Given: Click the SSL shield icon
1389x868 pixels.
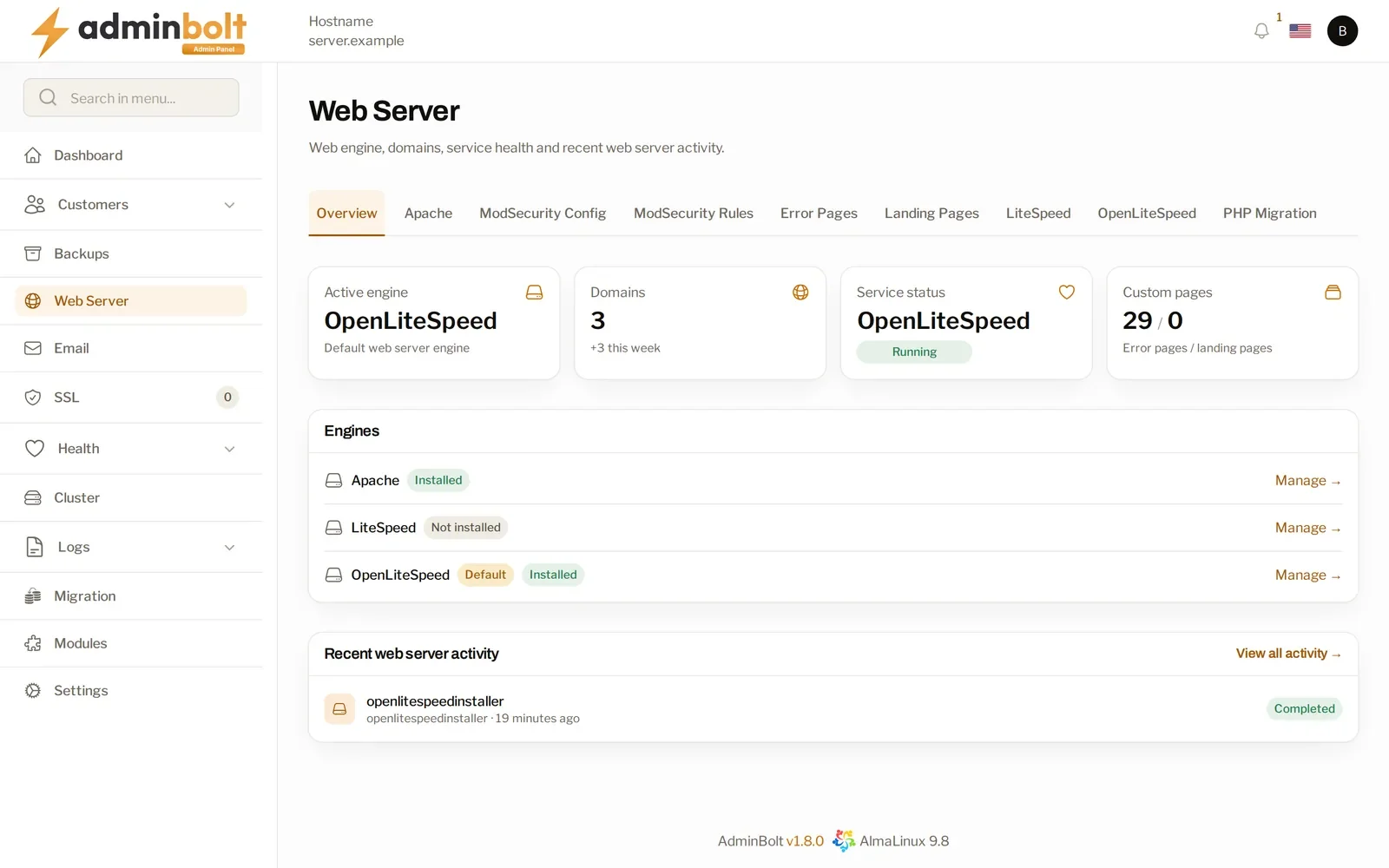Looking at the screenshot, I should (33, 398).
